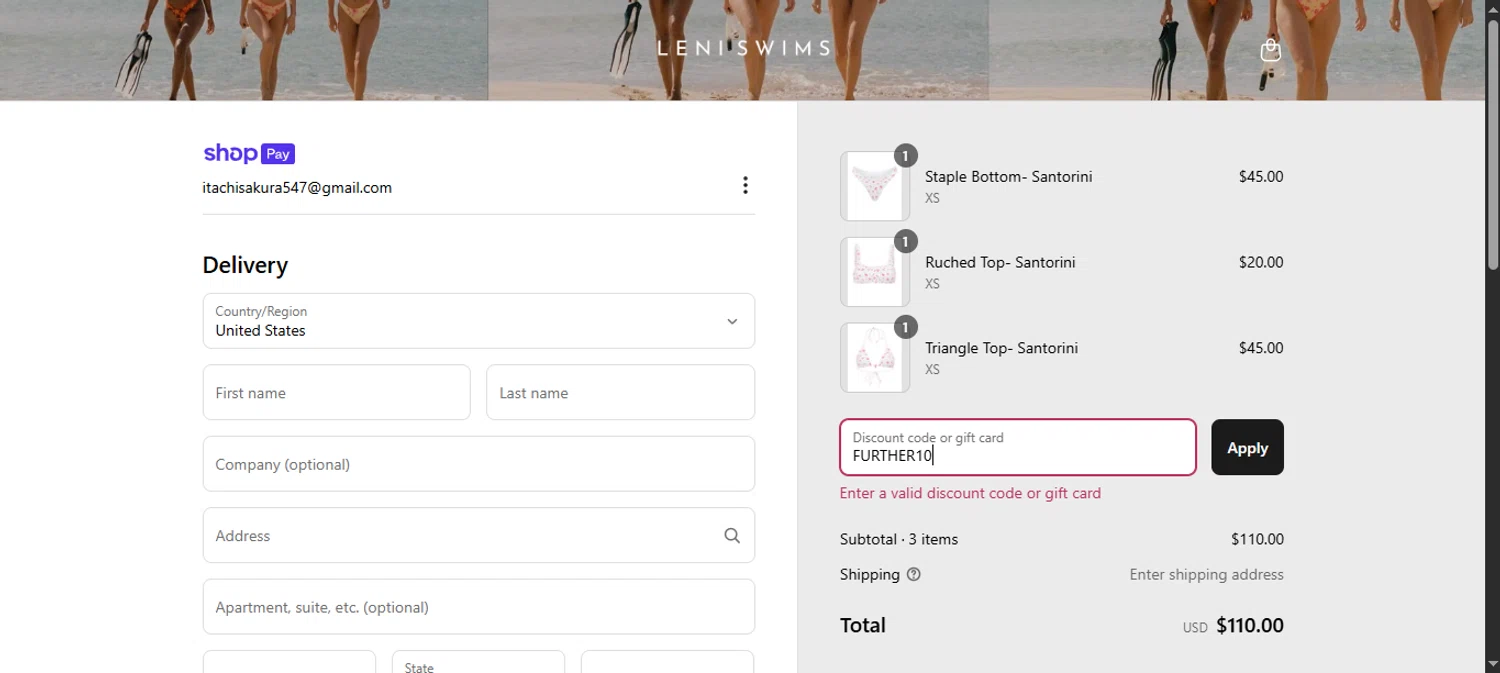Click the Staple Bottom- Santorini product name
The image size is (1500, 673).
(x=1008, y=176)
